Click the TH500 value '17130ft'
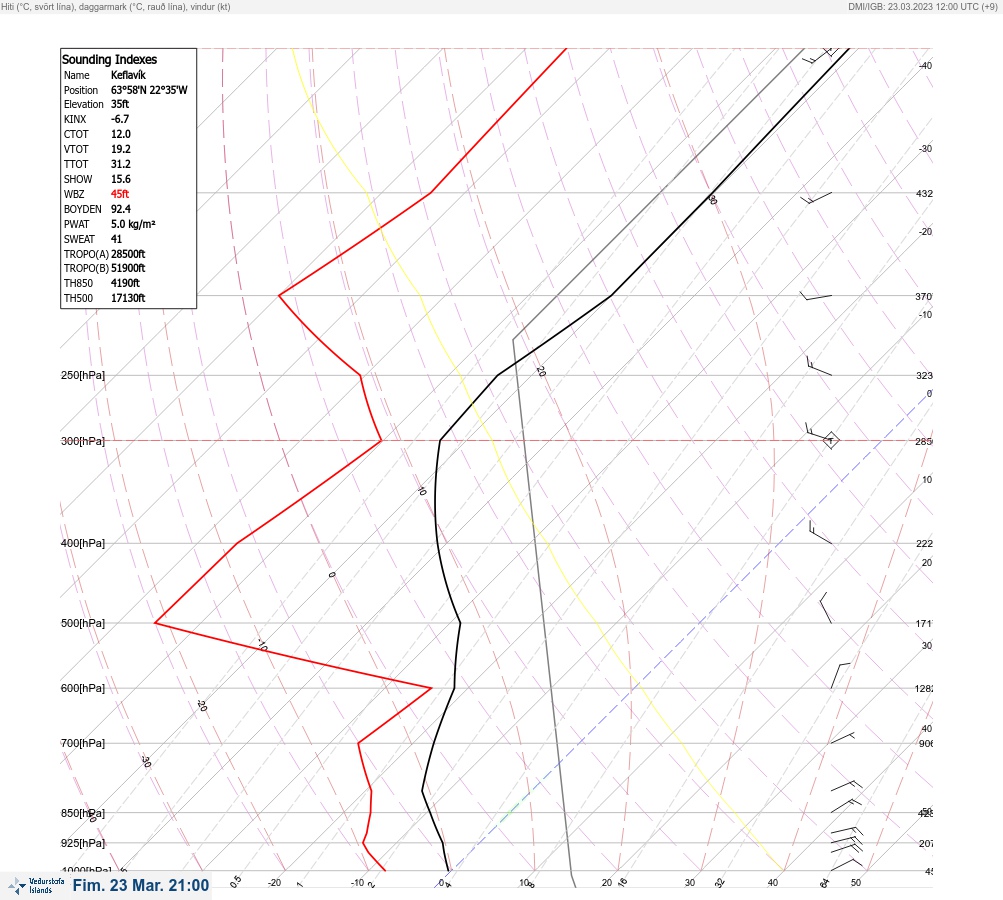The height and width of the screenshot is (900, 1003). coord(128,298)
